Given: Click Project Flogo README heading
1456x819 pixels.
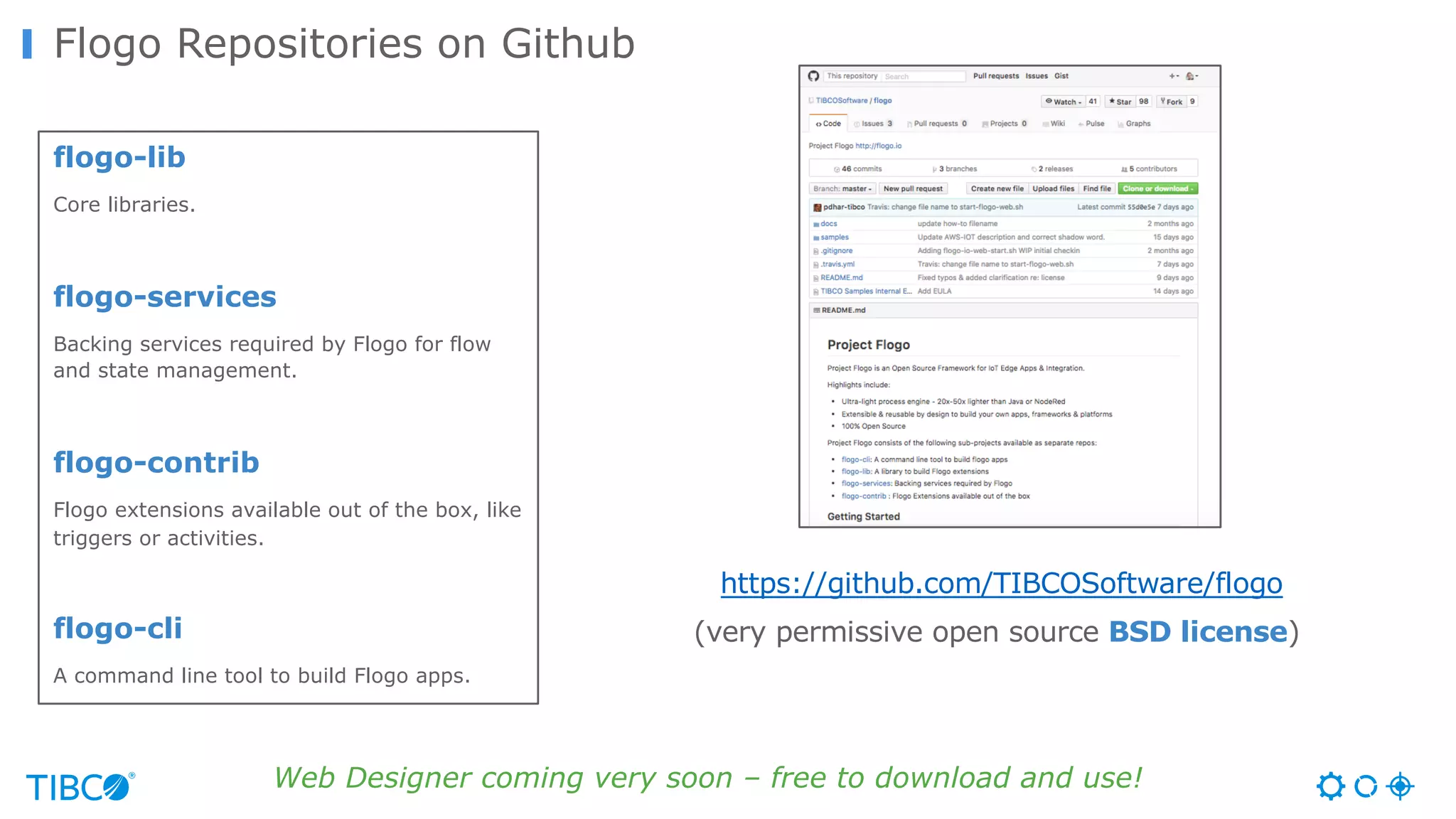Looking at the screenshot, I should pyautogui.click(x=868, y=345).
